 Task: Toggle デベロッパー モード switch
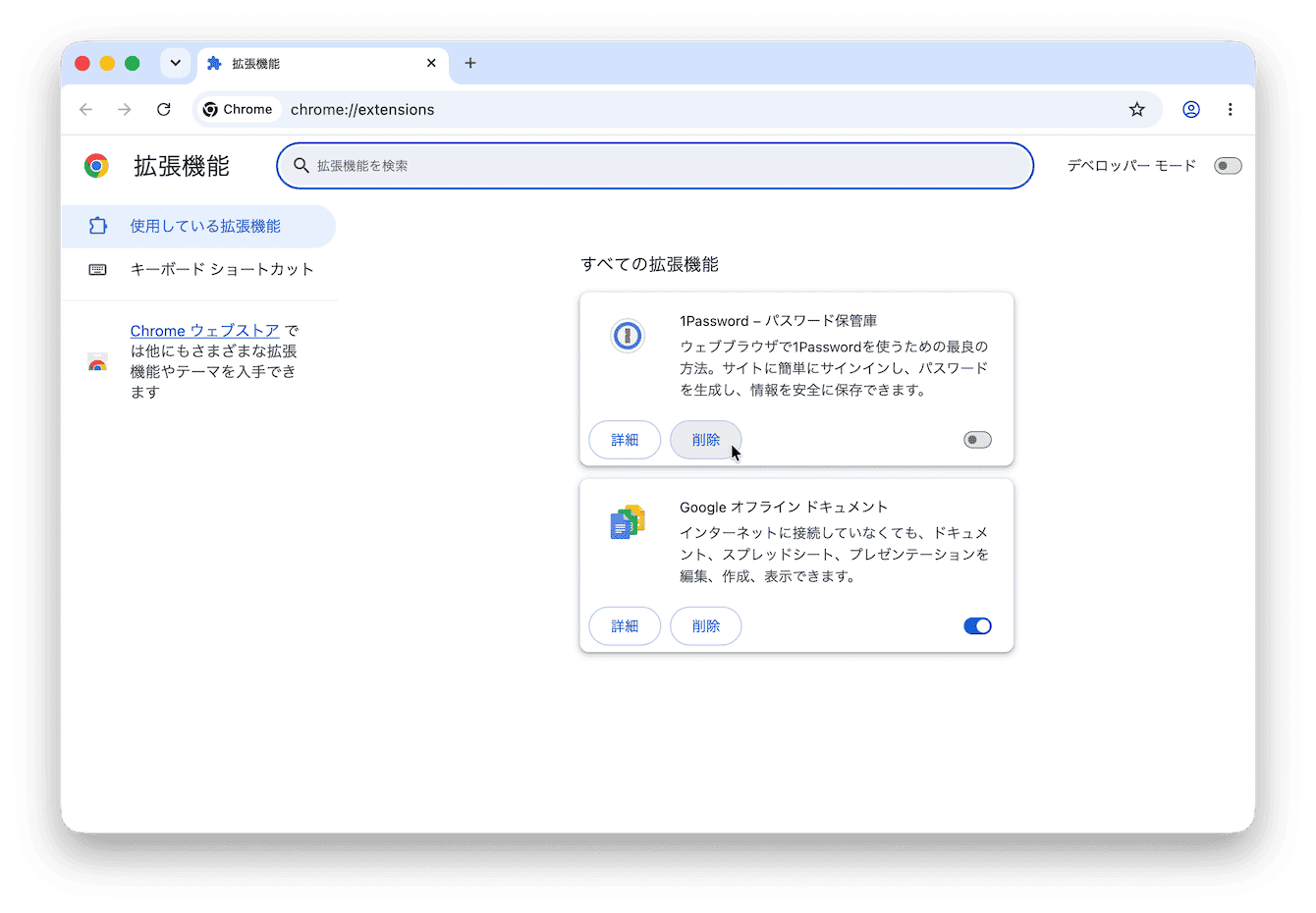tap(1228, 166)
